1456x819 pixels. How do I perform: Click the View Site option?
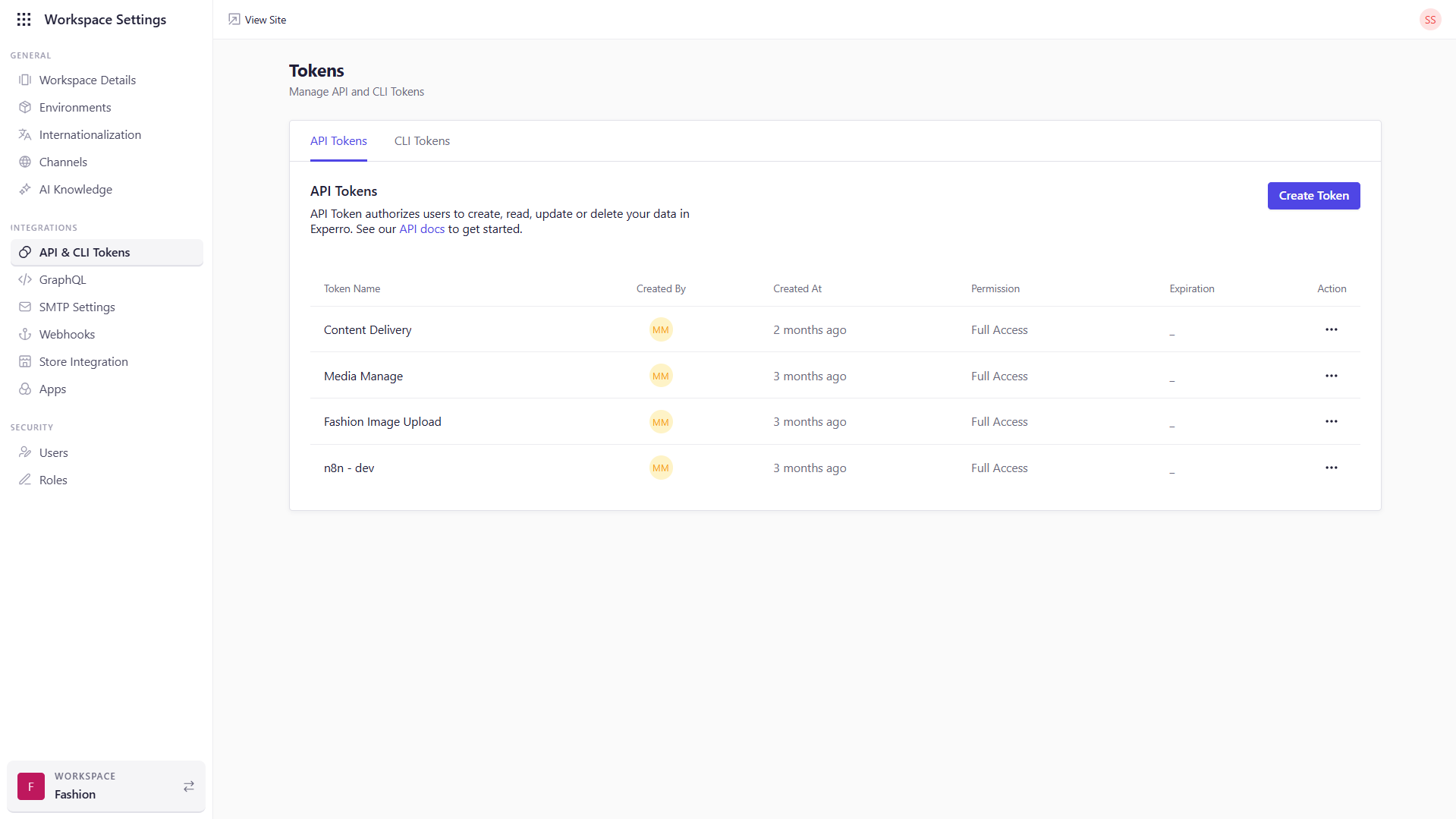pos(257,19)
